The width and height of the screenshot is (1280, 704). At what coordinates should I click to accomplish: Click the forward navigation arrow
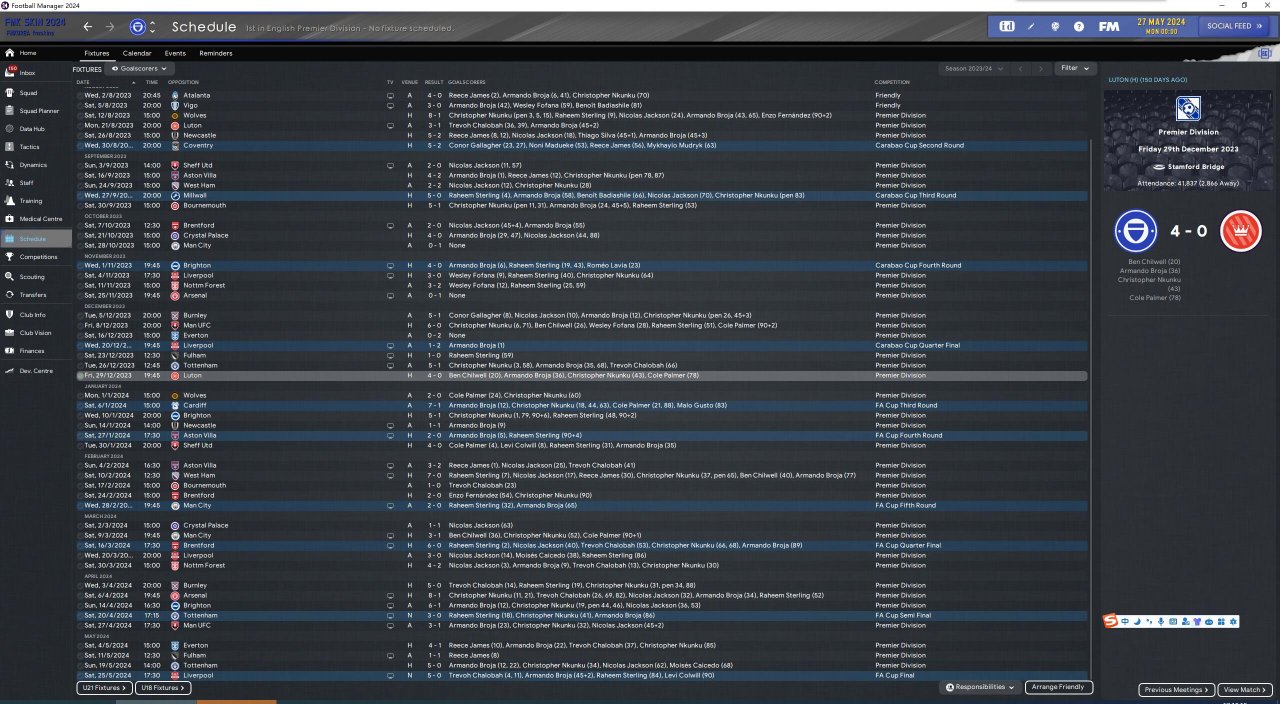click(x=110, y=26)
